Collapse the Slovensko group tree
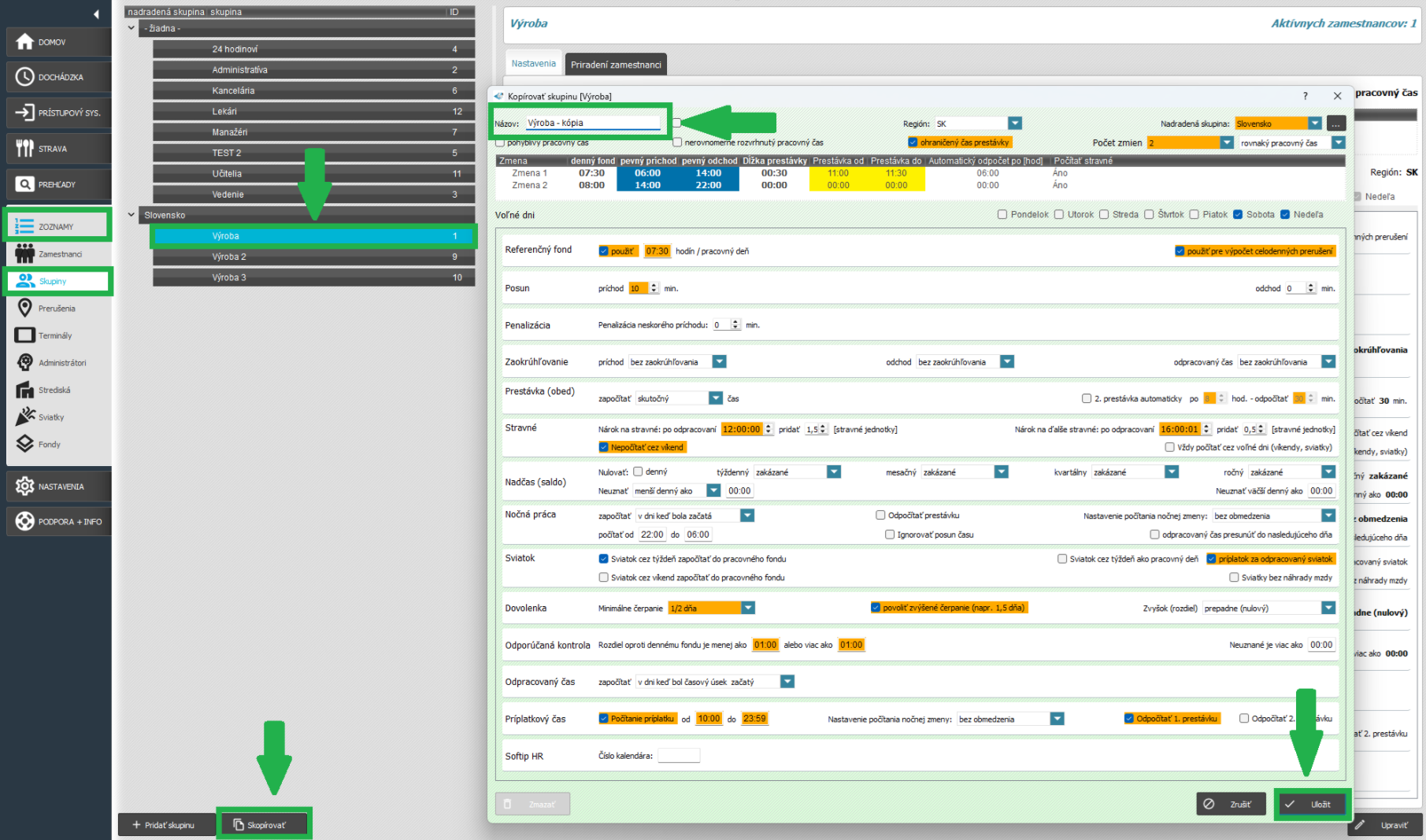 tap(131, 215)
